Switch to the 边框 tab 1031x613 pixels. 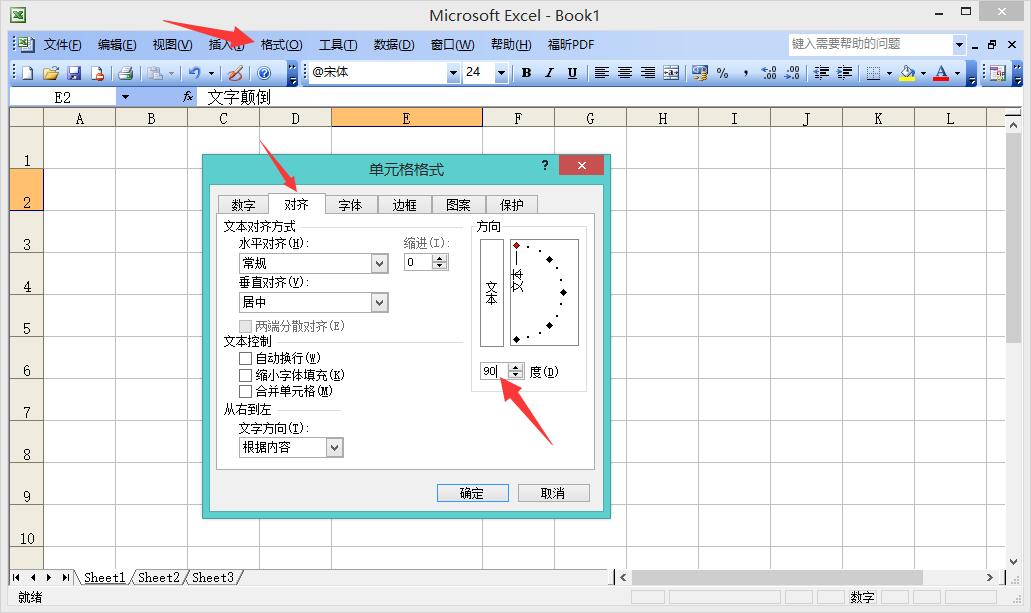tap(404, 205)
